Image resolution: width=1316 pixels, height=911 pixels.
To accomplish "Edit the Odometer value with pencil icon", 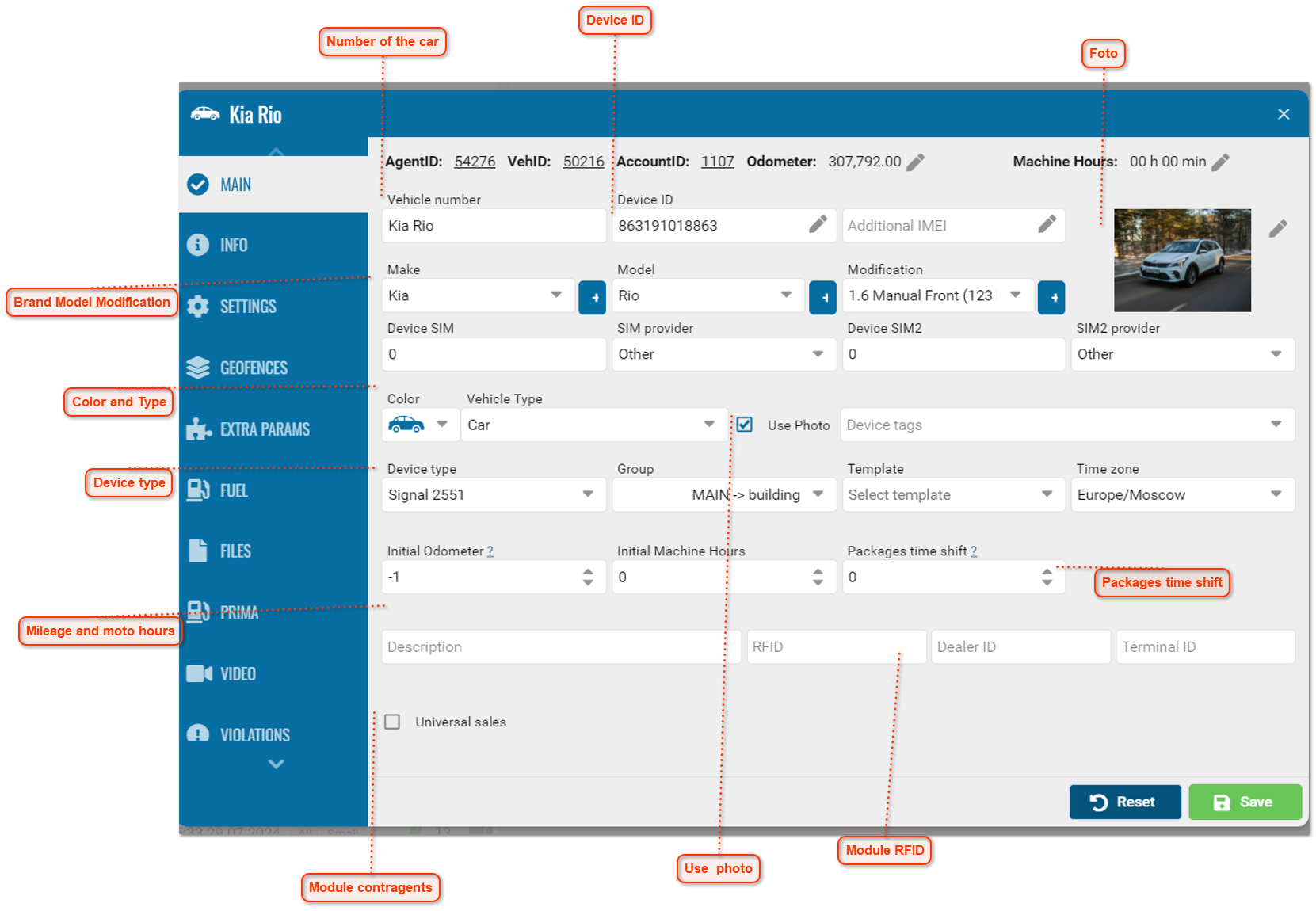I will (915, 162).
